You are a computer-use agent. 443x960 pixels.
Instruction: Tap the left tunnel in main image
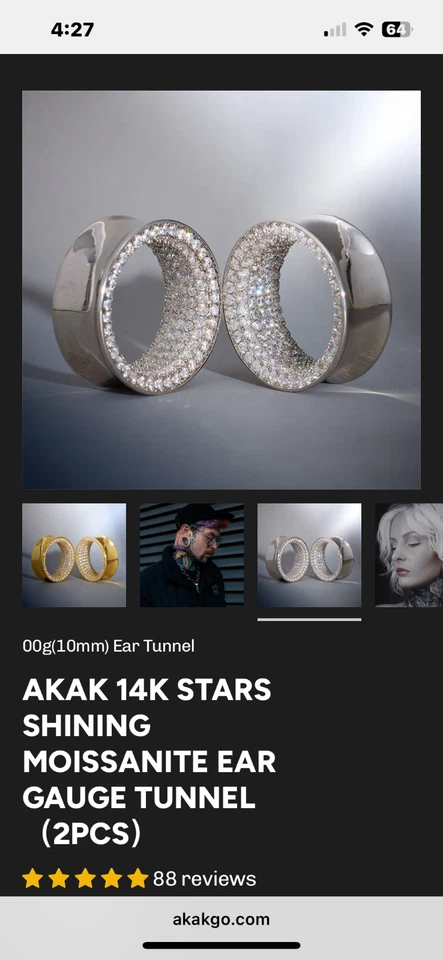136,304
